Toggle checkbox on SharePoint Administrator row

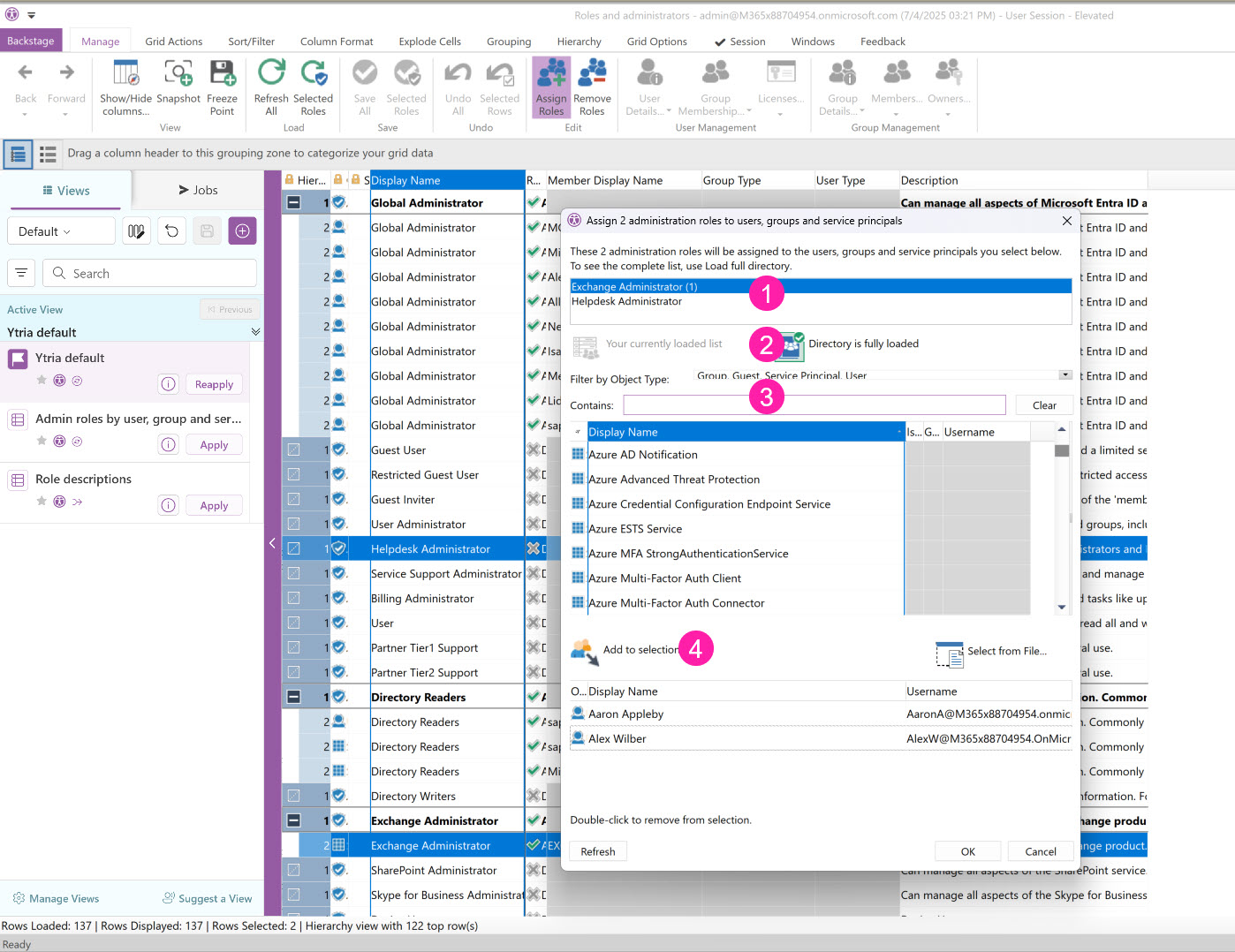coord(293,871)
